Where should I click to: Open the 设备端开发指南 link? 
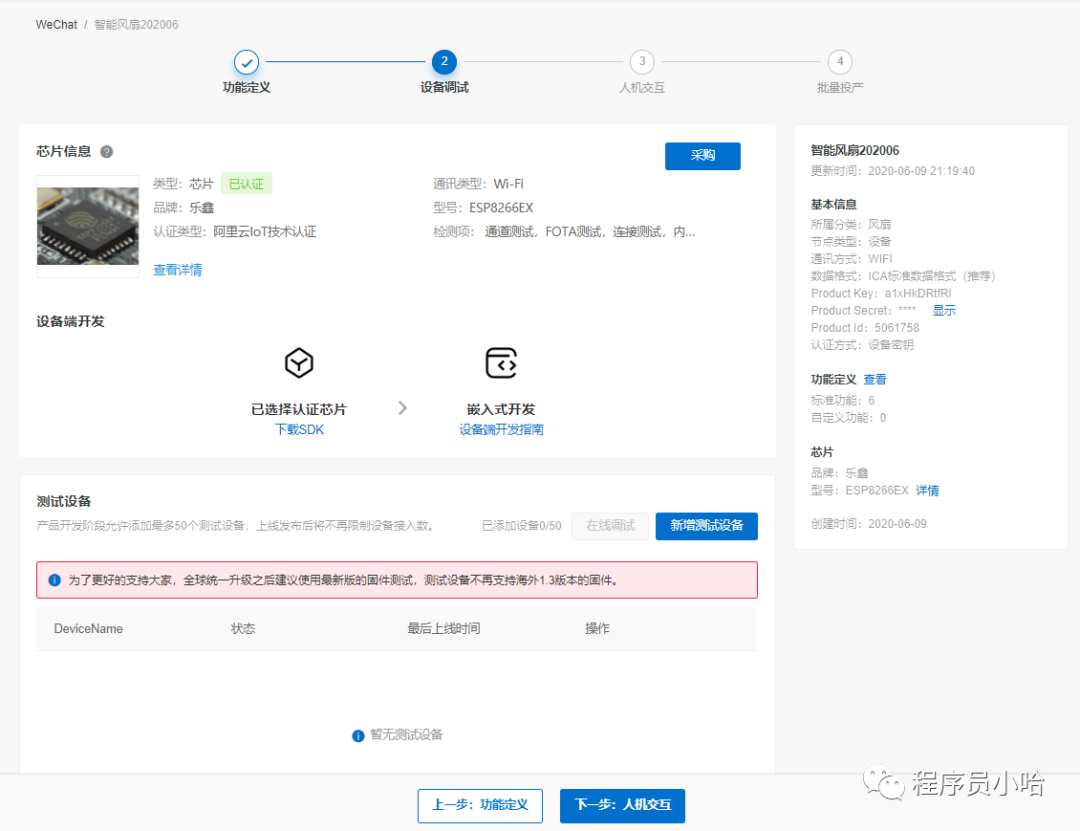pos(501,430)
